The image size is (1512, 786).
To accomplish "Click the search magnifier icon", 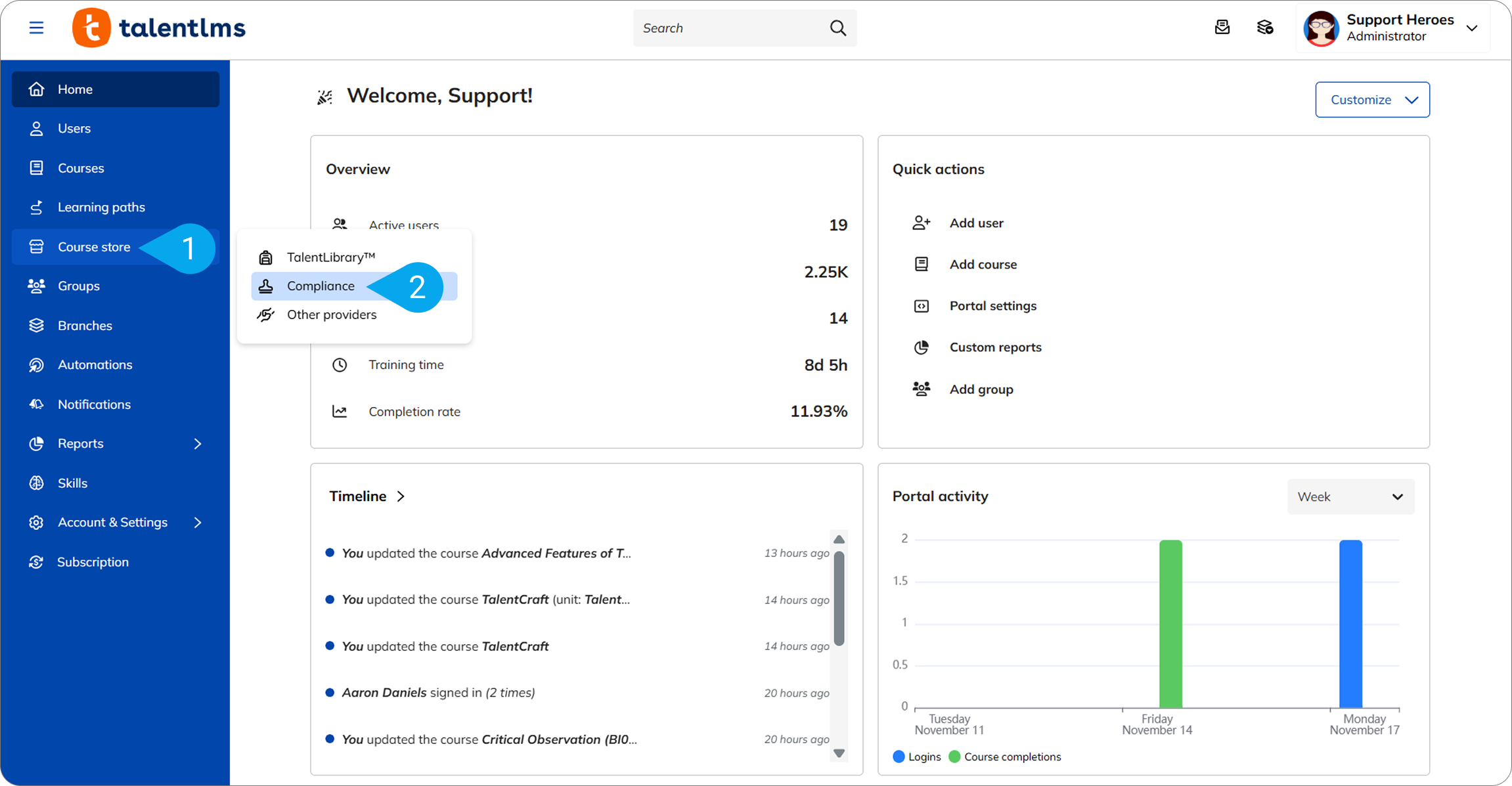I will (837, 28).
